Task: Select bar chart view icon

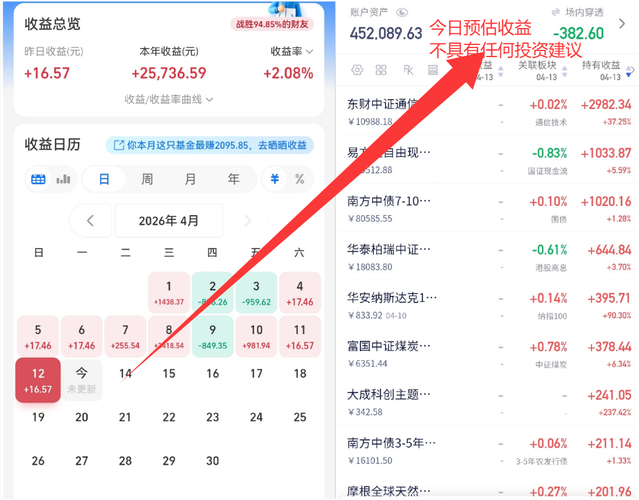Action: [x=63, y=179]
